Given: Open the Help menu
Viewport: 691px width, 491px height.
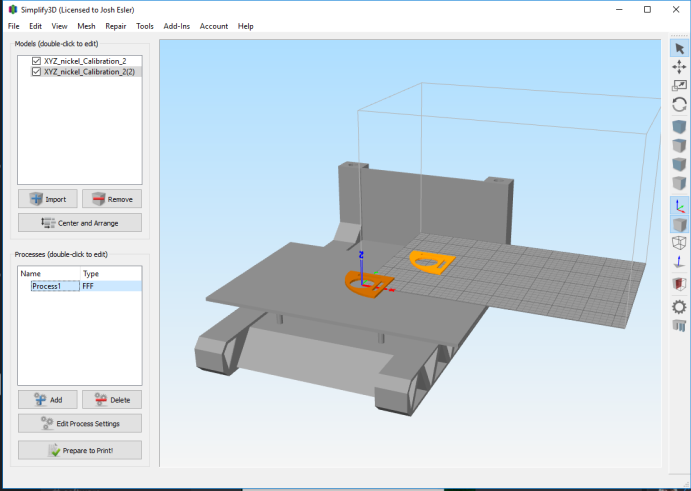Looking at the screenshot, I should (245, 26).
